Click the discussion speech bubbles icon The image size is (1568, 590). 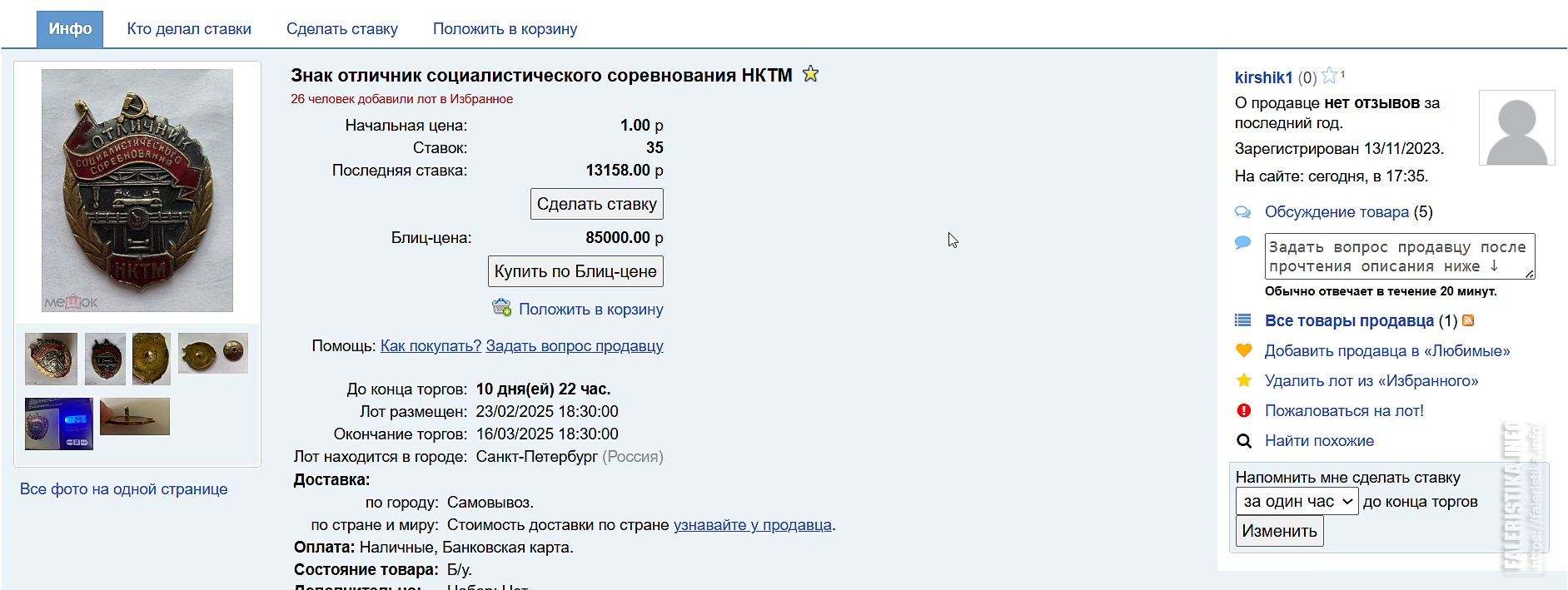click(x=1243, y=212)
